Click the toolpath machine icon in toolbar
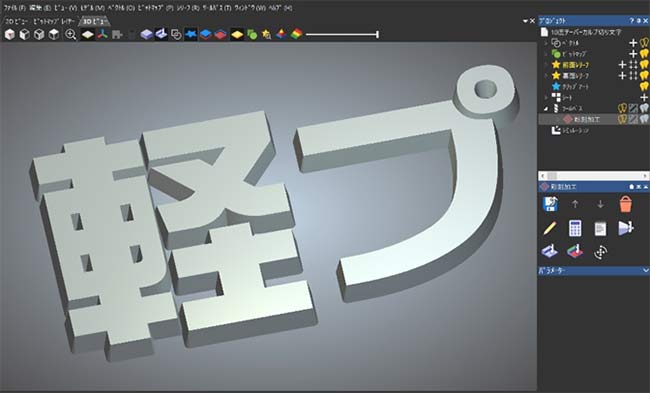Screen dimensions: 650x393 161,34
